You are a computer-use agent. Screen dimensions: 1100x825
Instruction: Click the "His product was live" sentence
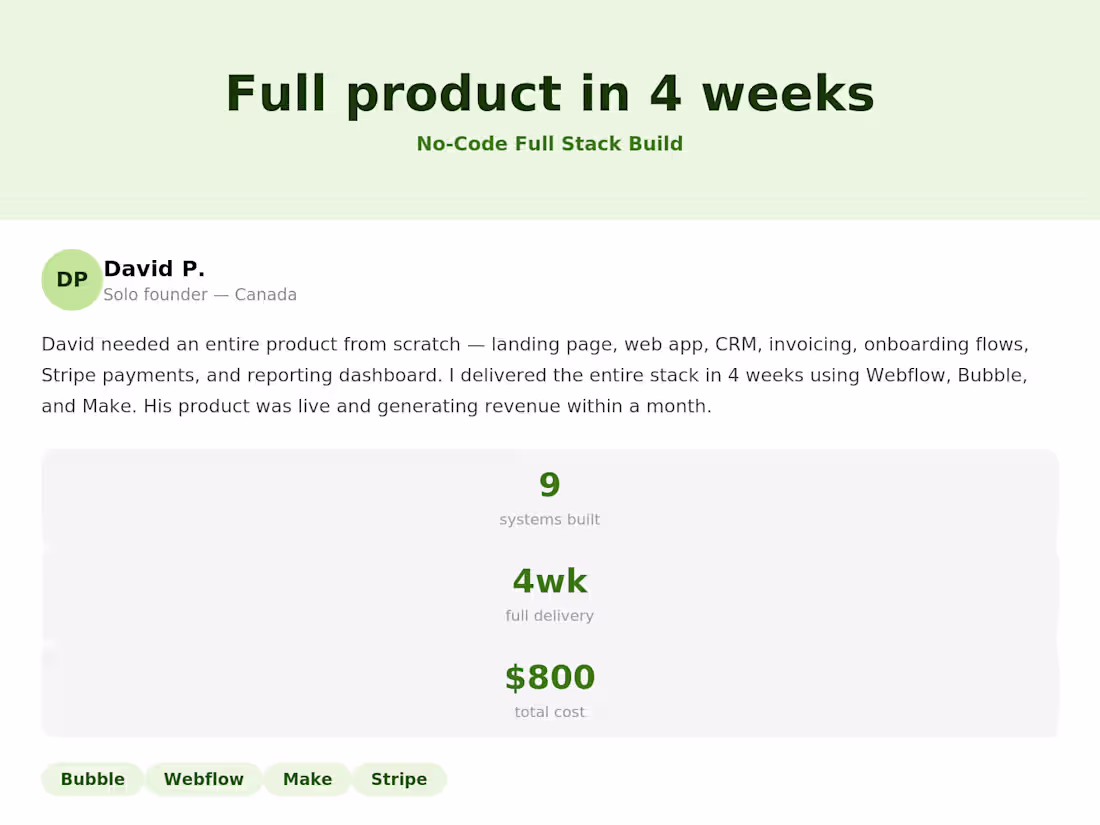(x=430, y=407)
